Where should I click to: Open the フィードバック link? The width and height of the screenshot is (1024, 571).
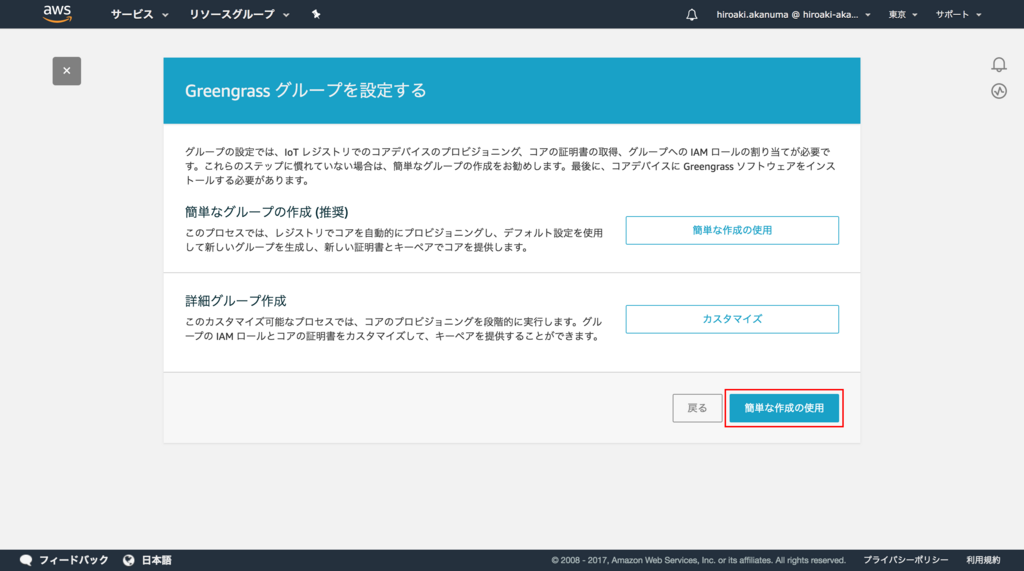(x=74, y=560)
